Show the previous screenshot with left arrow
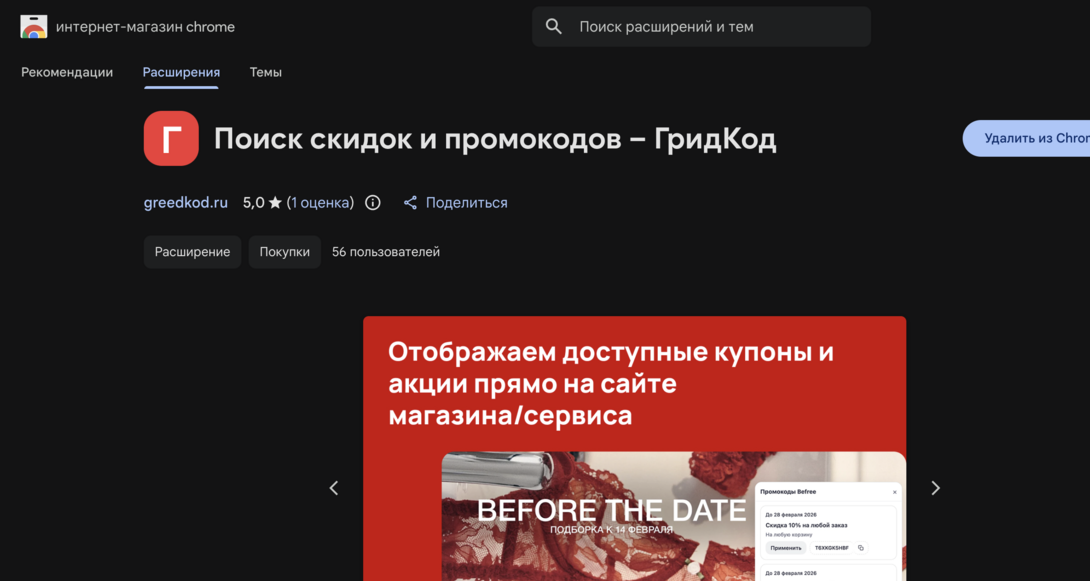 pyautogui.click(x=334, y=488)
